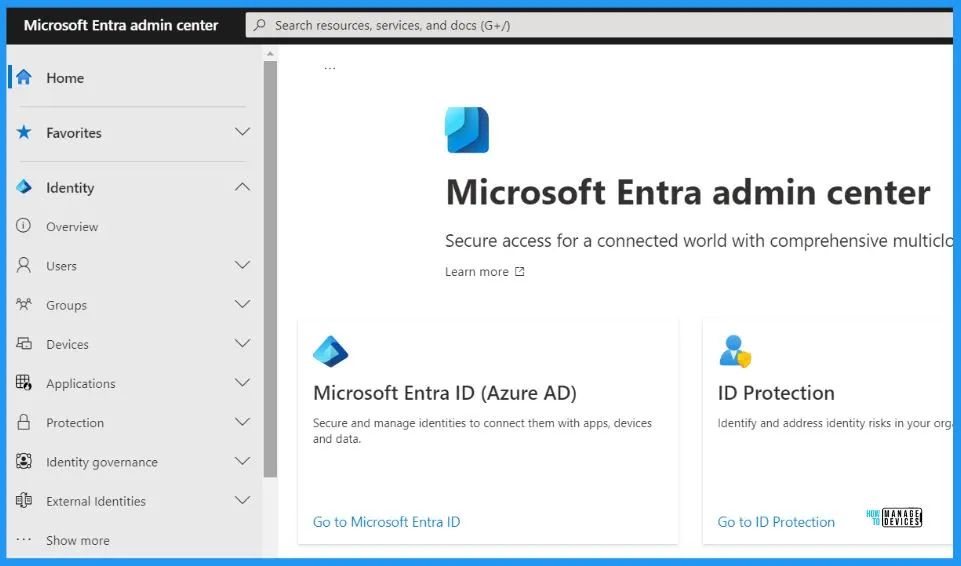Click the Applications grid icon
Viewport: 961px width, 566px height.
tap(23, 382)
